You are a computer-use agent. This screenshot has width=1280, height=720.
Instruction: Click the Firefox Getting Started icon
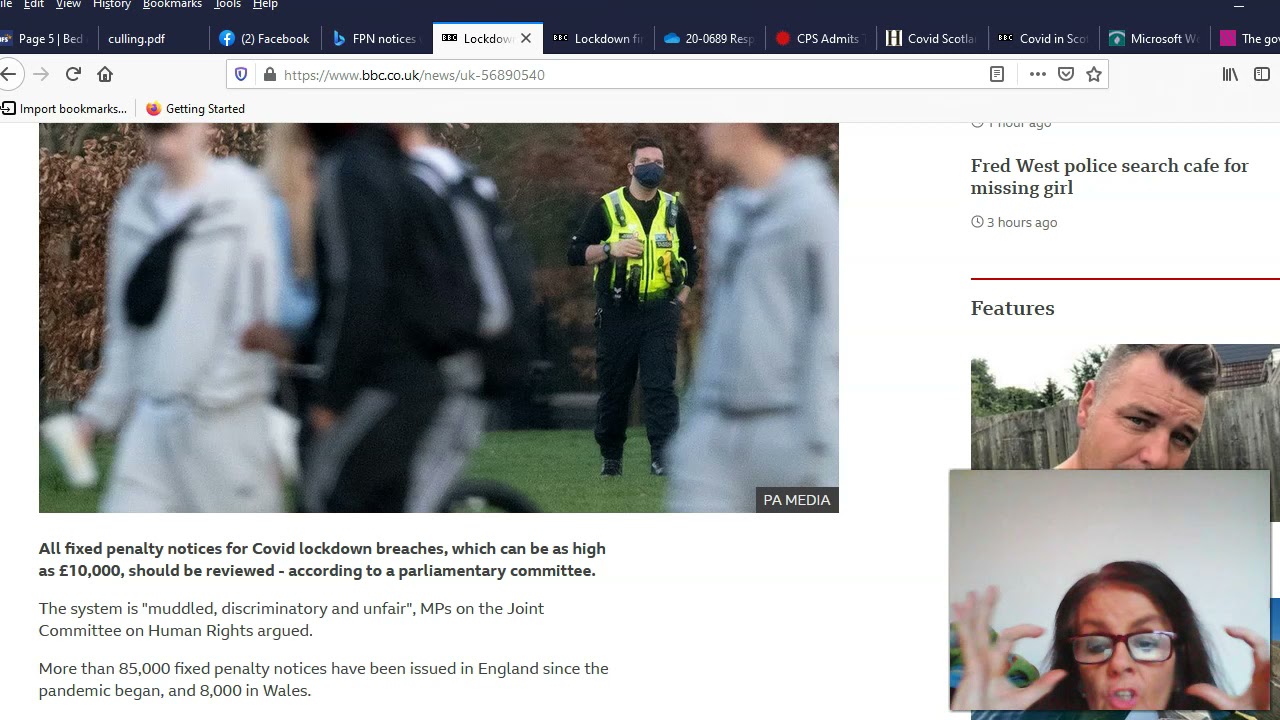tap(153, 108)
